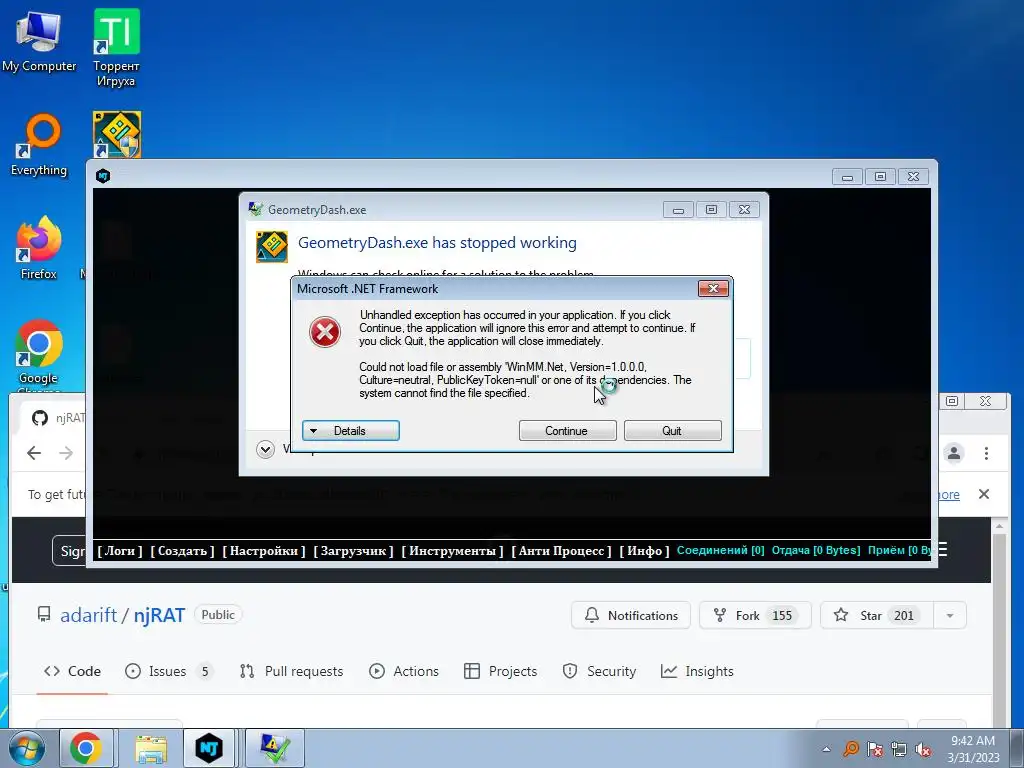The height and width of the screenshot is (768, 1024).
Task: Open Action Center flag tray icon
Action: click(875, 749)
